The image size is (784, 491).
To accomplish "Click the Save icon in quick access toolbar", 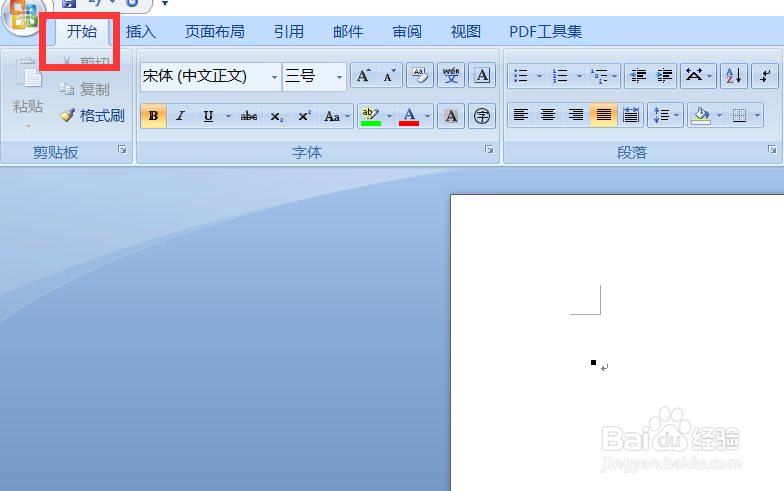I will click(x=69, y=4).
